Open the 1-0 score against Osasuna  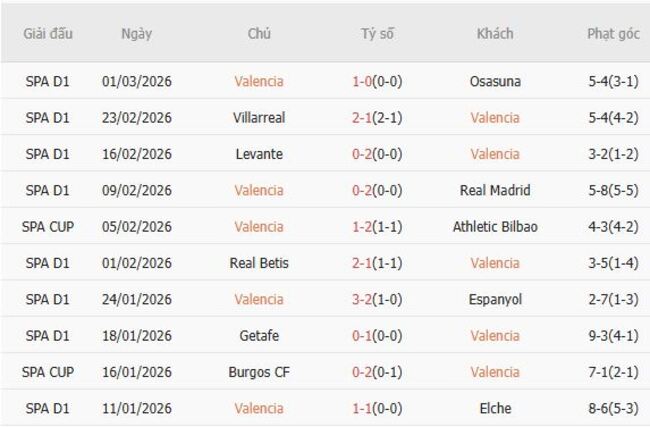tap(362, 81)
